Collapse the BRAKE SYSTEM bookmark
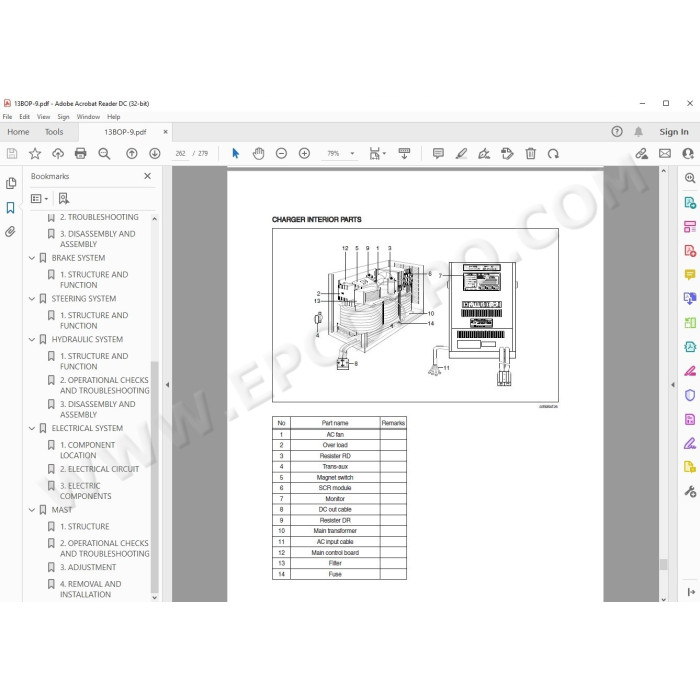700x700 pixels. (32, 258)
